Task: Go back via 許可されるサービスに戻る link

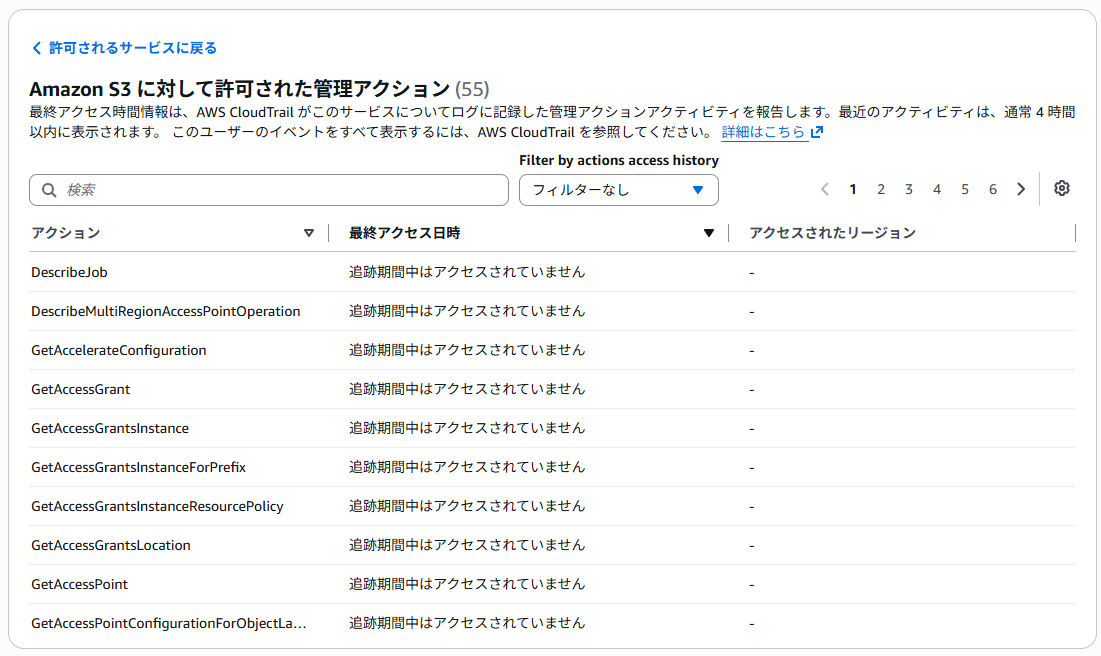Action: pyautogui.click(x=124, y=48)
